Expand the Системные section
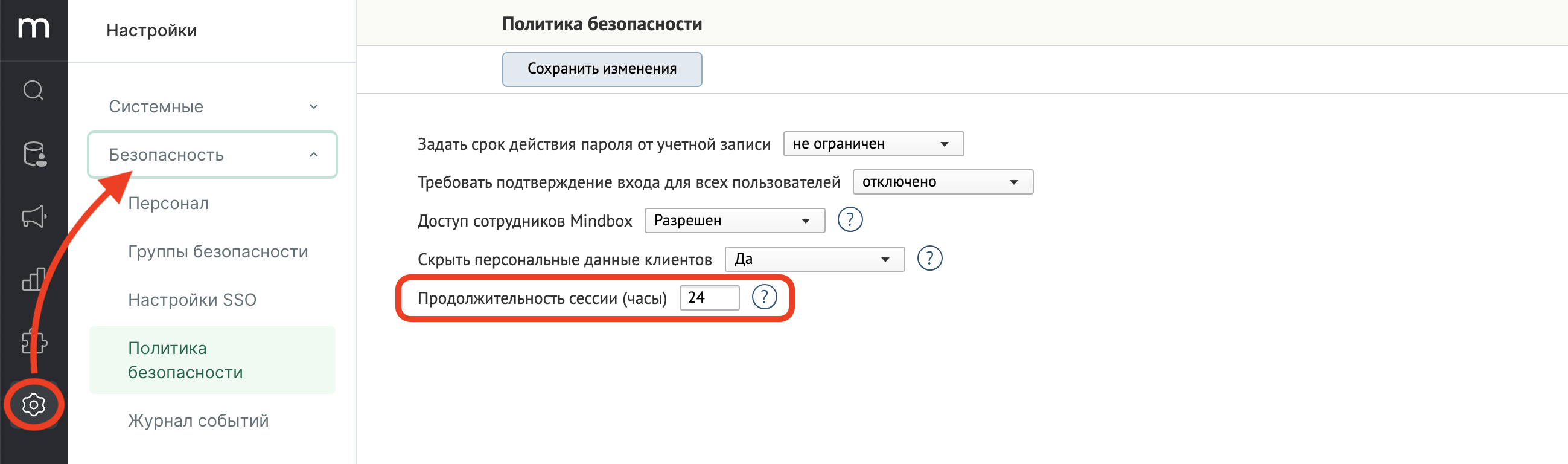 point(212,107)
